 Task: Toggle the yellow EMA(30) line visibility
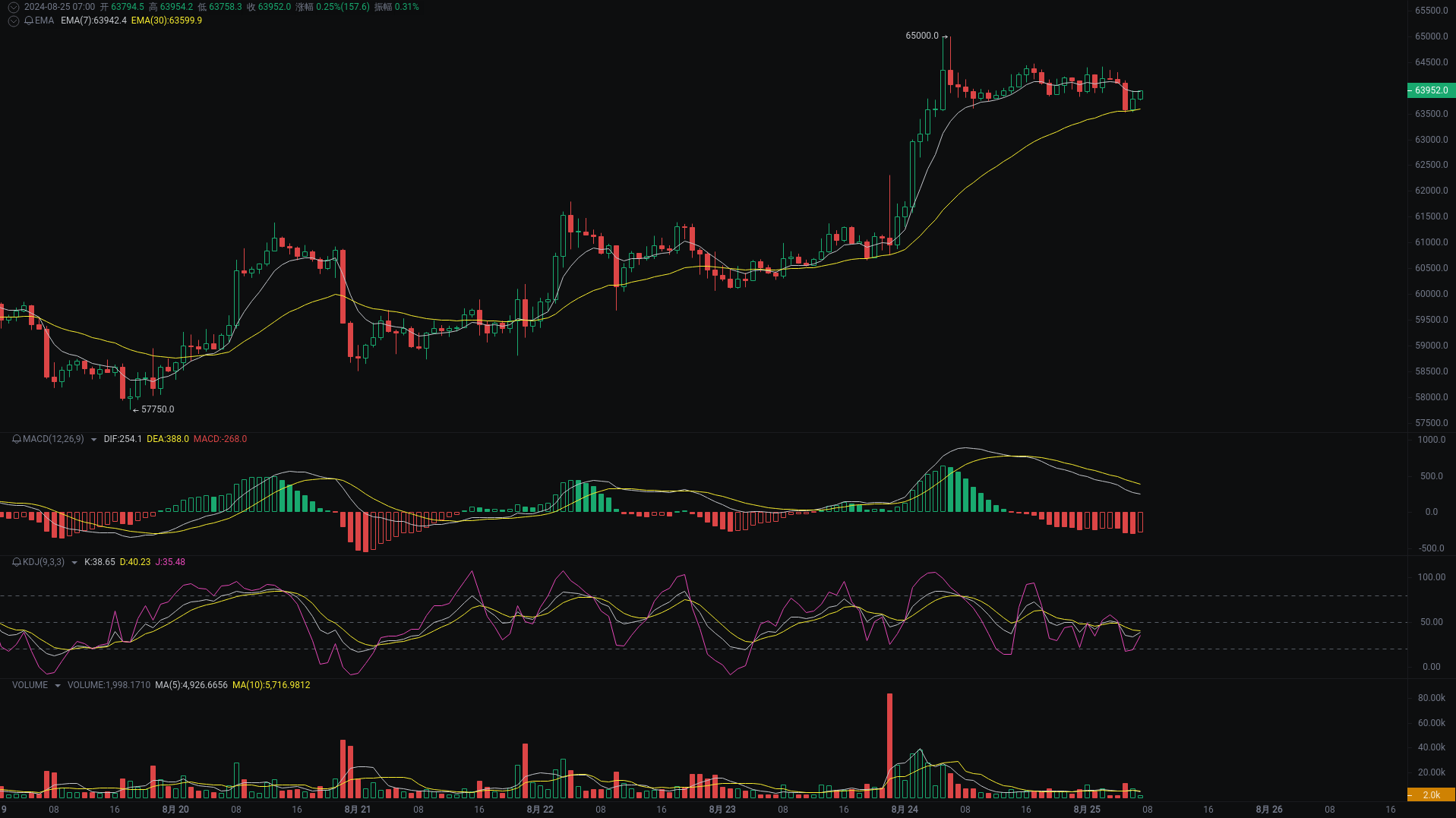[x=166, y=21]
